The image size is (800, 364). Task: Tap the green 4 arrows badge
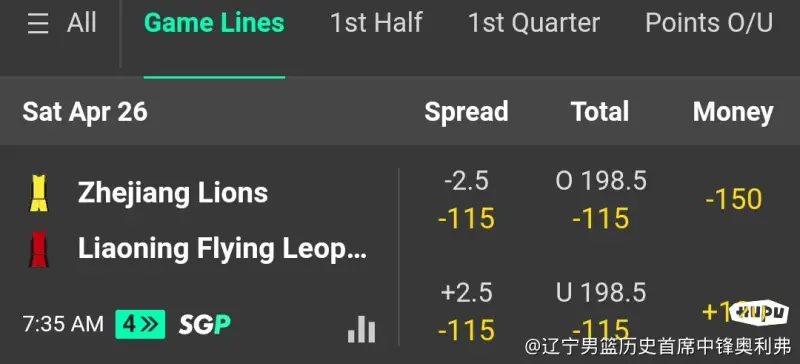pos(140,324)
